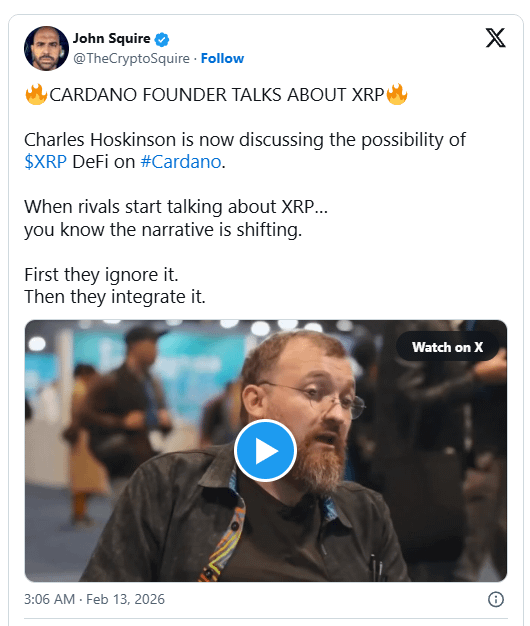Click the 'you know the narrative is shifting' line
This screenshot has width=530, height=626.
click(x=163, y=230)
